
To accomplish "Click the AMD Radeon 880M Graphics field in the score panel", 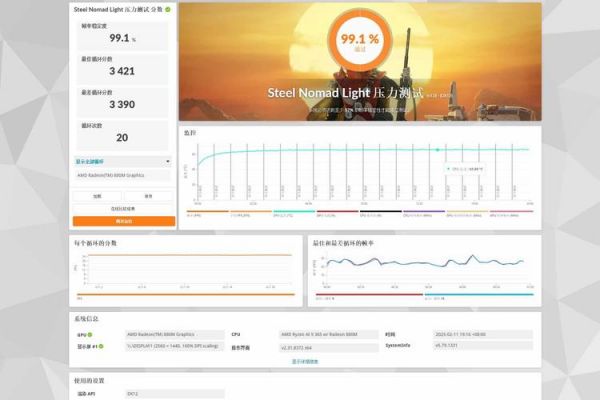I will click(x=122, y=175).
